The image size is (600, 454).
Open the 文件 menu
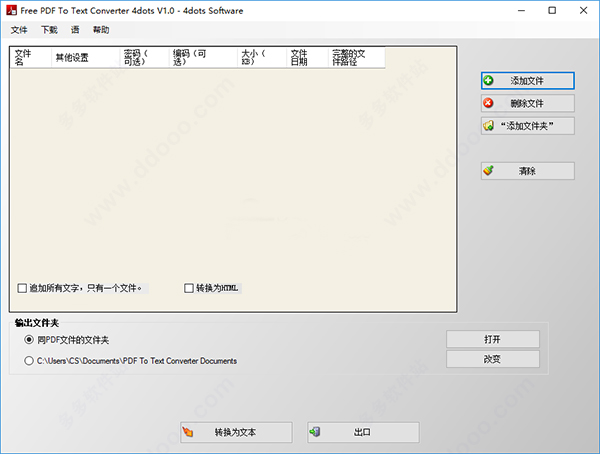tap(19, 30)
